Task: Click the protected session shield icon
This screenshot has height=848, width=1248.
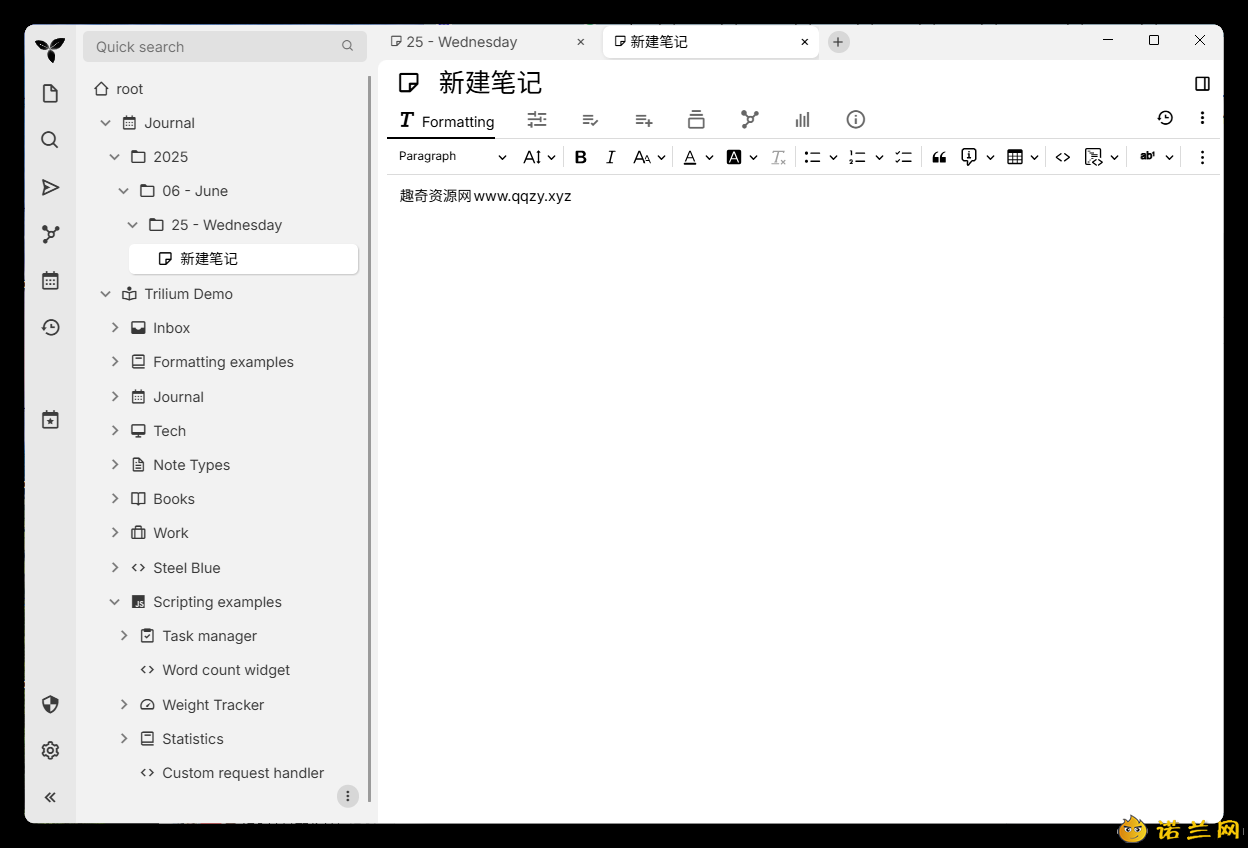Action: point(50,704)
